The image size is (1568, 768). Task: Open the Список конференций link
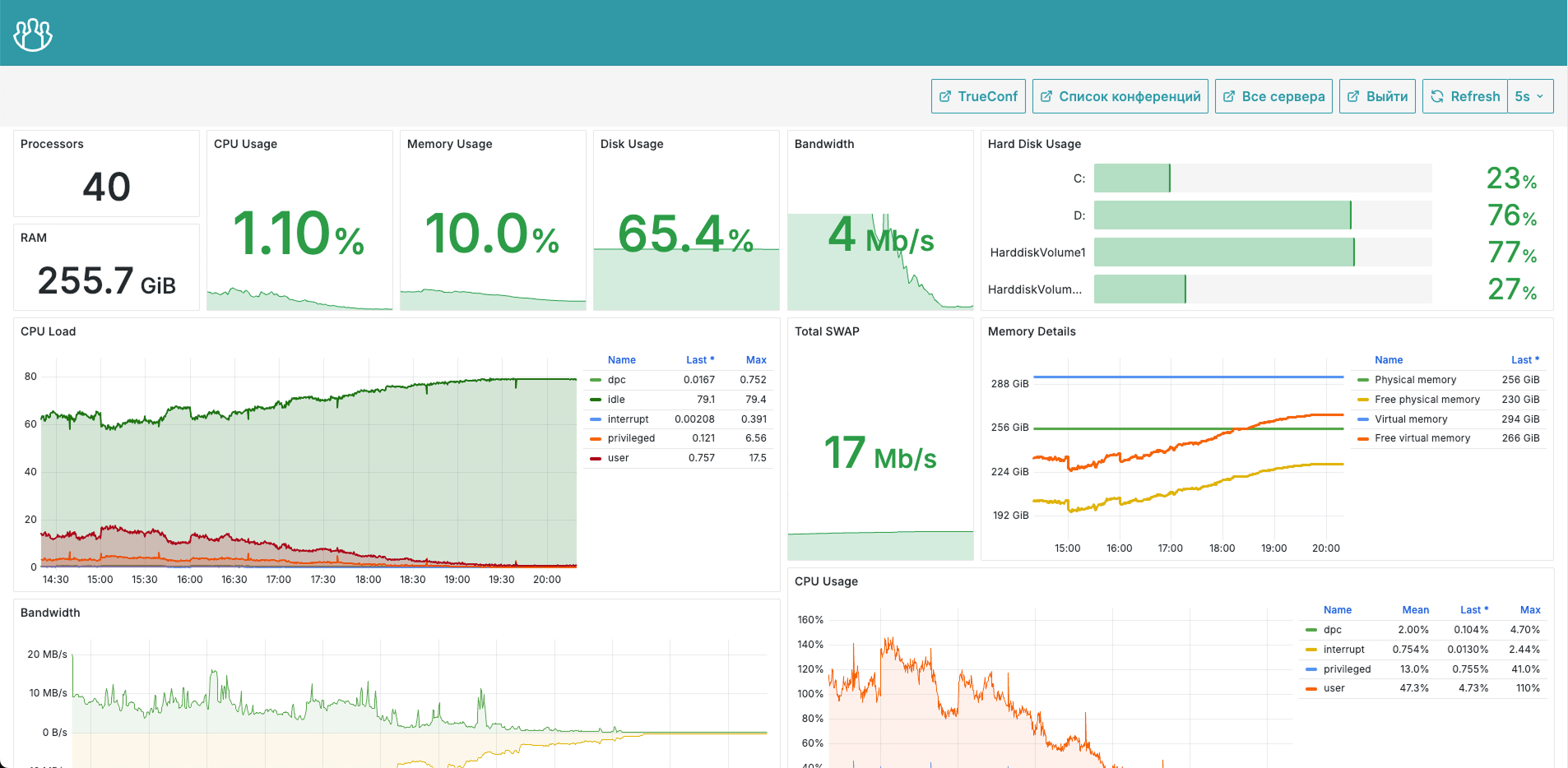click(x=1129, y=96)
